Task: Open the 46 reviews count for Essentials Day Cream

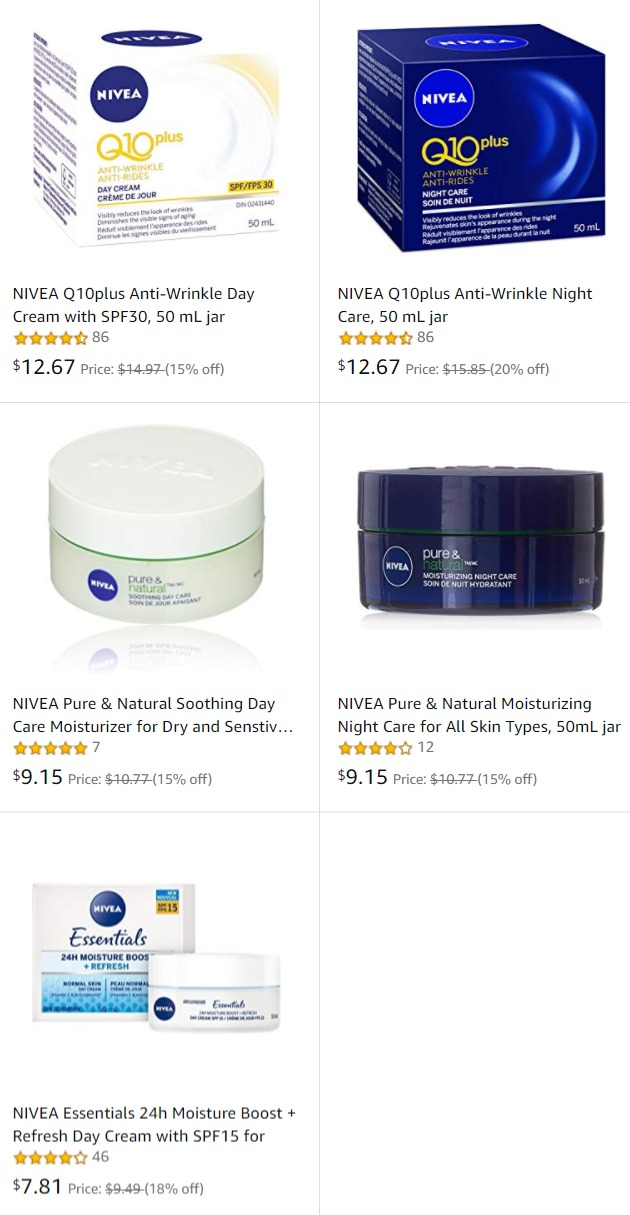Action: click(x=100, y=1157)
